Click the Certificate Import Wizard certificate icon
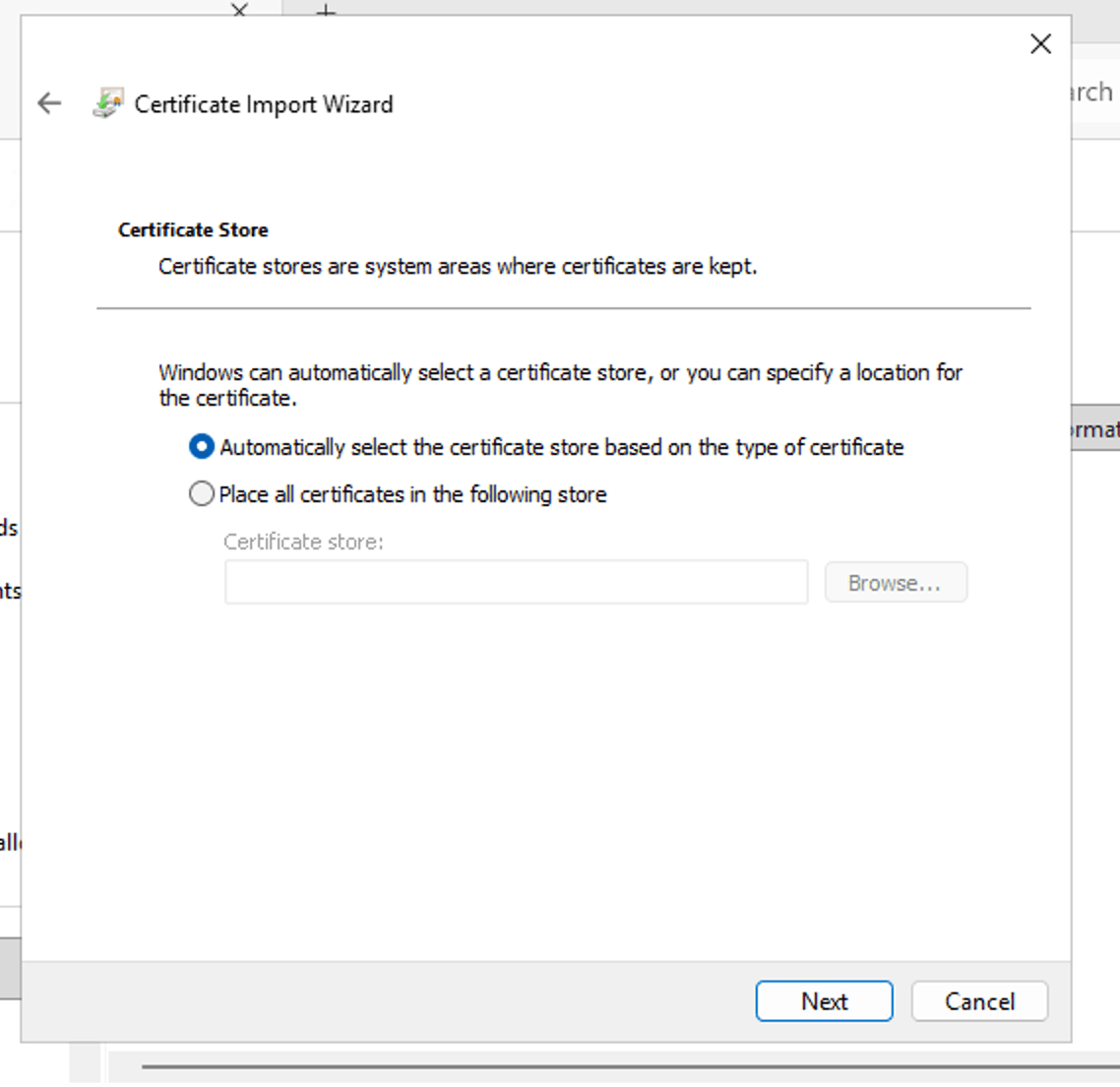The height and width of the screenshot is (1087, 1120). click(x=108, y=103)
